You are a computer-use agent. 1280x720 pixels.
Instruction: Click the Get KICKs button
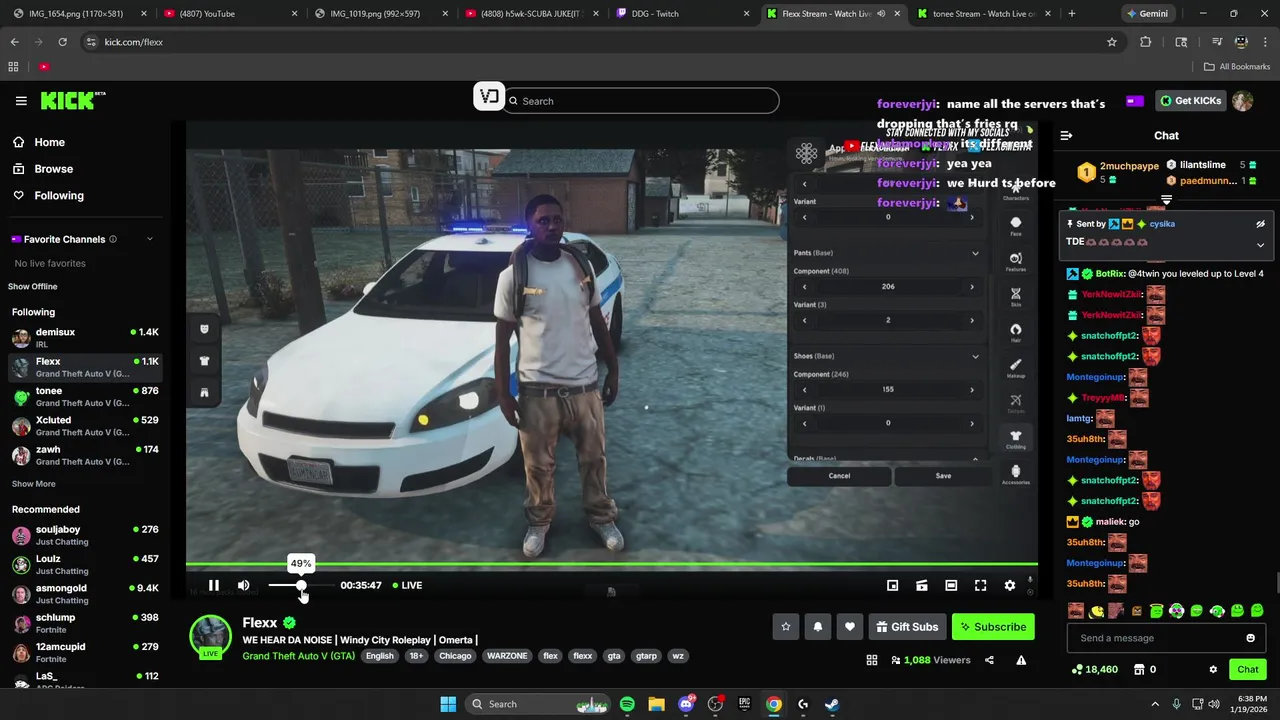pos(1191,101)
